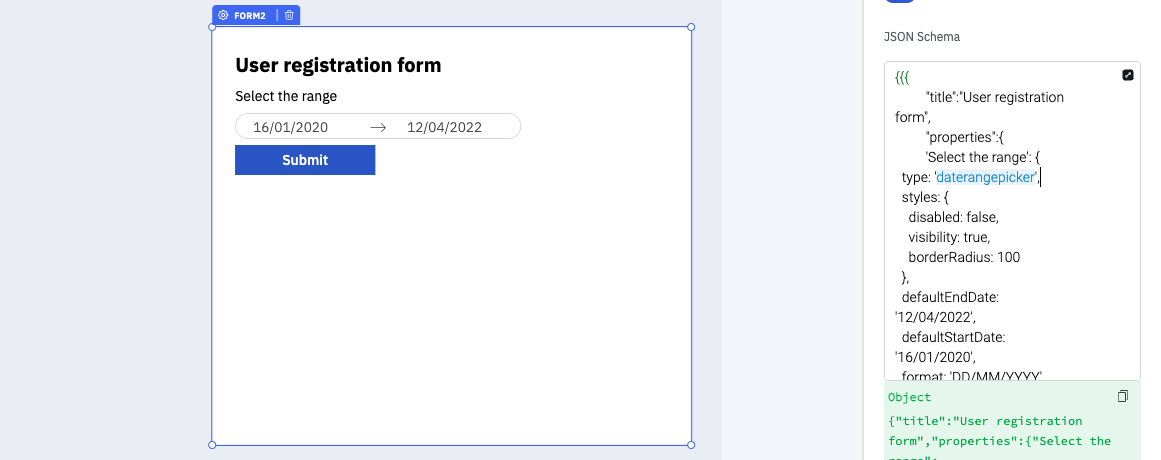Open the start date 16/01/2020 field
The height and width of the screenshot is (460, 1161).
290,127
